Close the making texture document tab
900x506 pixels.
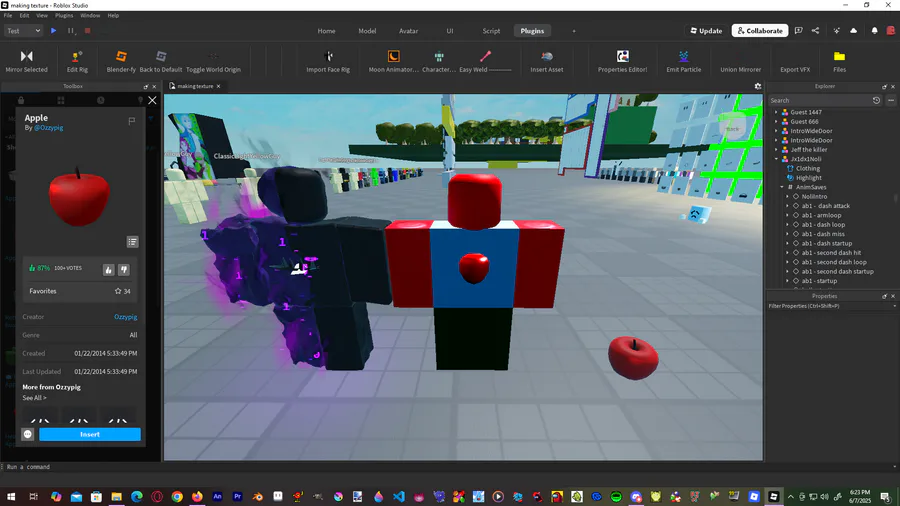218,86
